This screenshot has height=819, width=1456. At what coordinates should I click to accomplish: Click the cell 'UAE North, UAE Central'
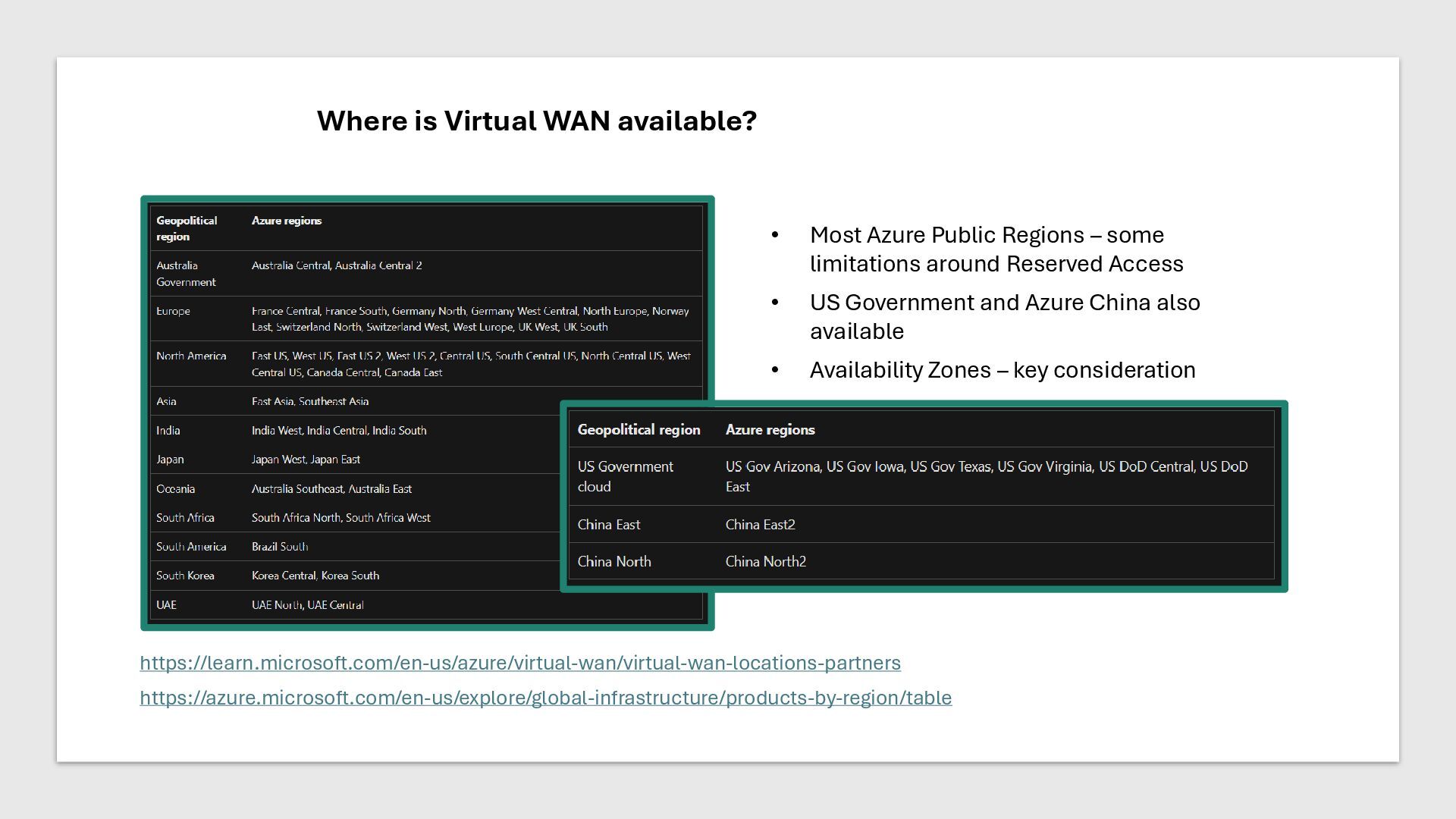(308, 605)
